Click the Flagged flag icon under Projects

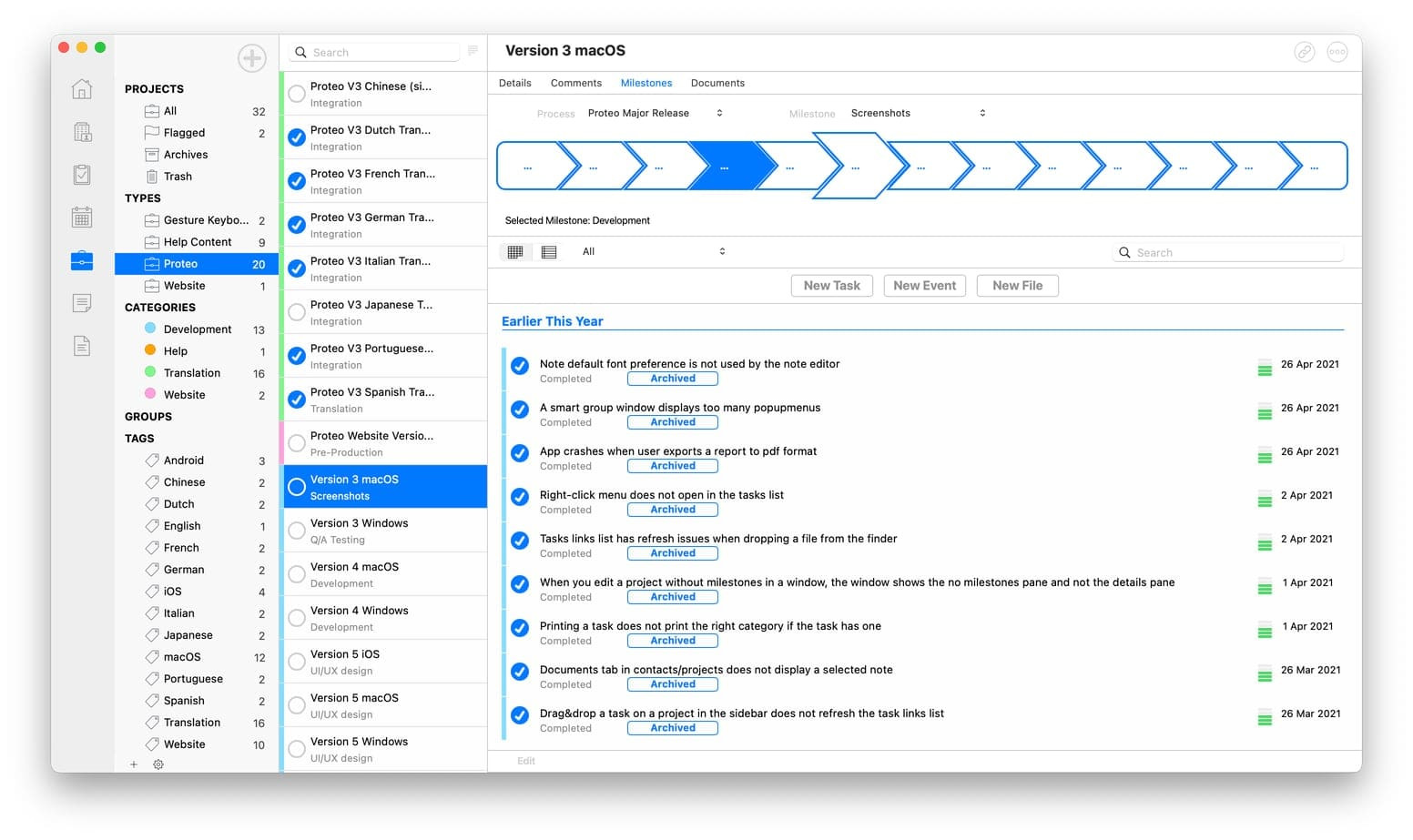(x=152, y=133)
